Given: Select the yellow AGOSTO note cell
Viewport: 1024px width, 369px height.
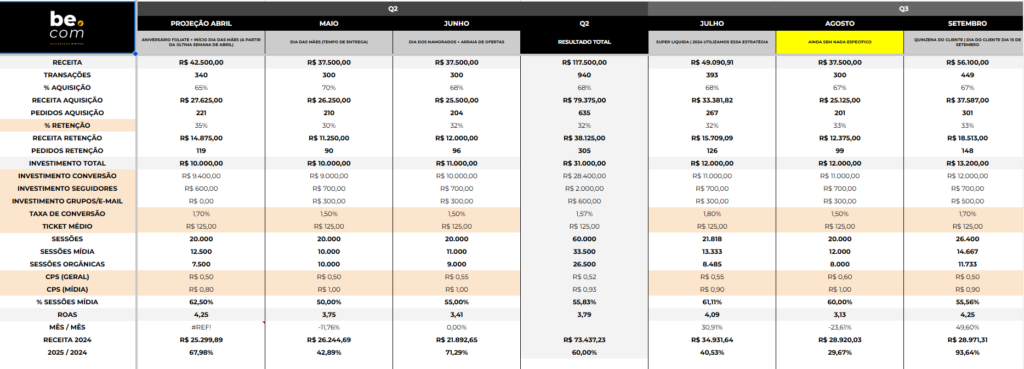Looking at the screenshot, I should 840,42.
